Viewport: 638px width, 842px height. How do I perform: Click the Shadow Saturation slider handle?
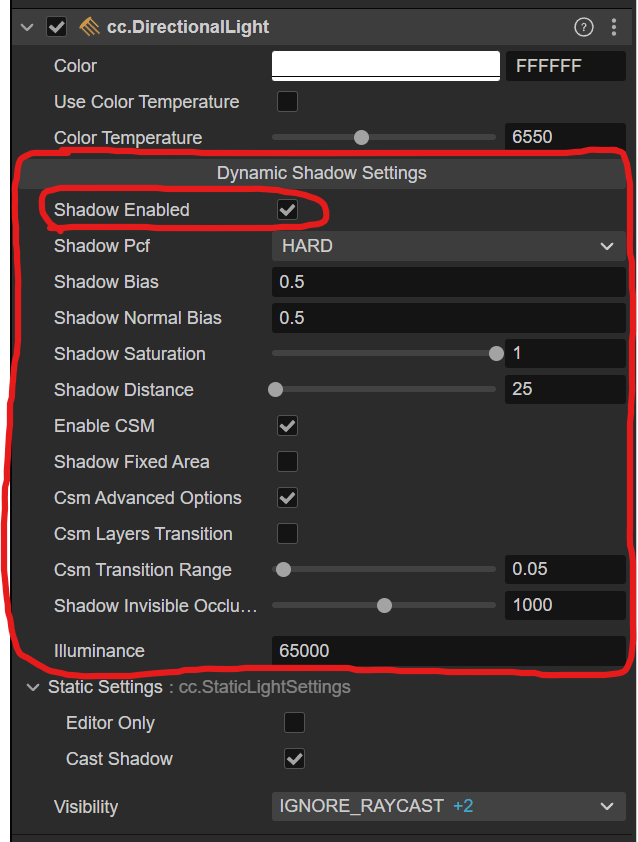(x=495, y=354)
